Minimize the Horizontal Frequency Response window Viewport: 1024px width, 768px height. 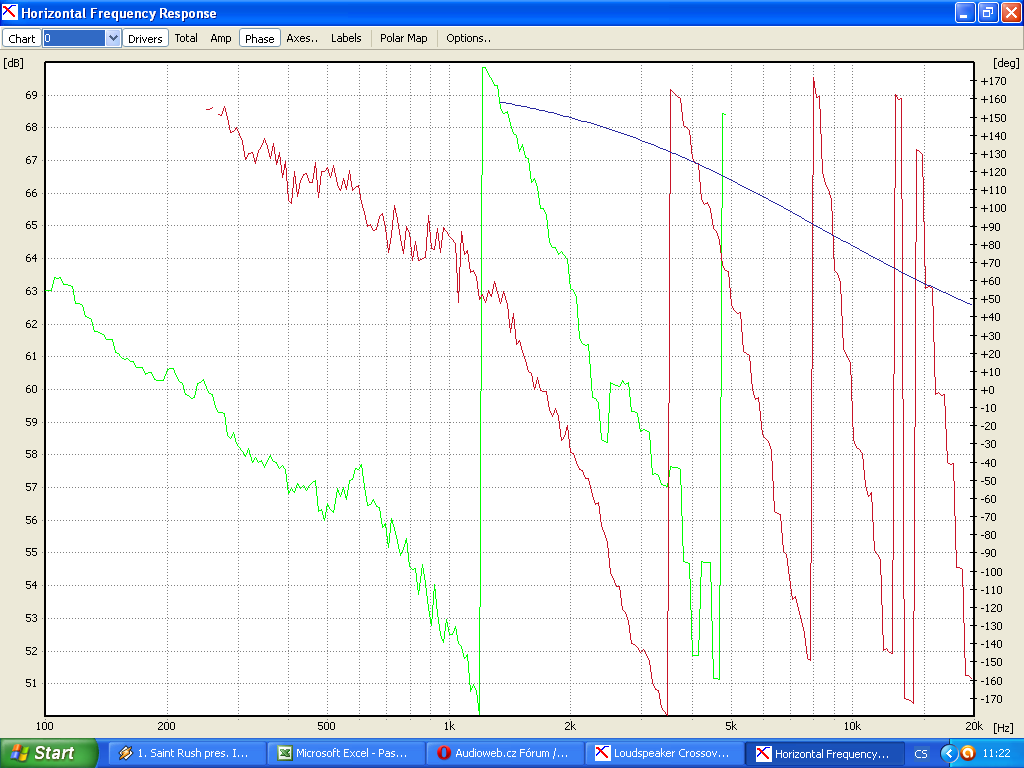point(965,12)
